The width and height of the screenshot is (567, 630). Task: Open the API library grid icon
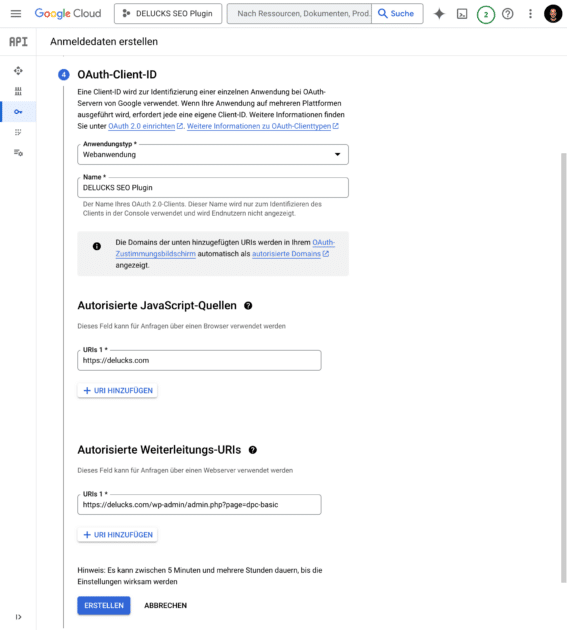[18, 91]
